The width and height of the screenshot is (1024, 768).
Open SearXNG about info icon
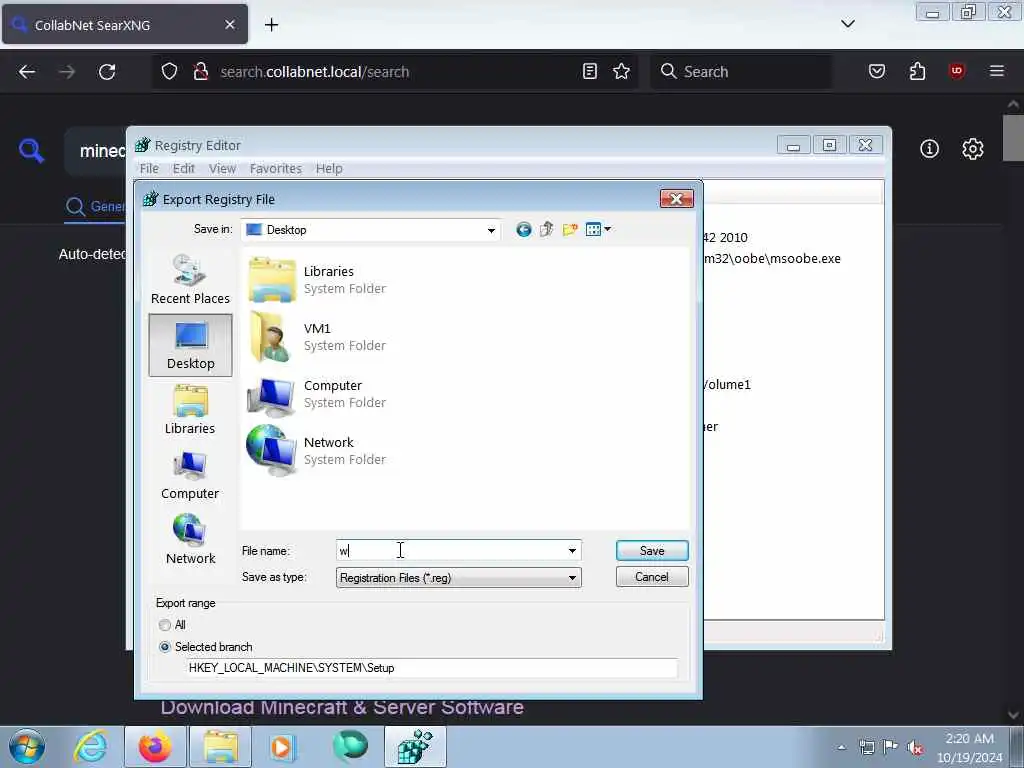coord(929,149)
